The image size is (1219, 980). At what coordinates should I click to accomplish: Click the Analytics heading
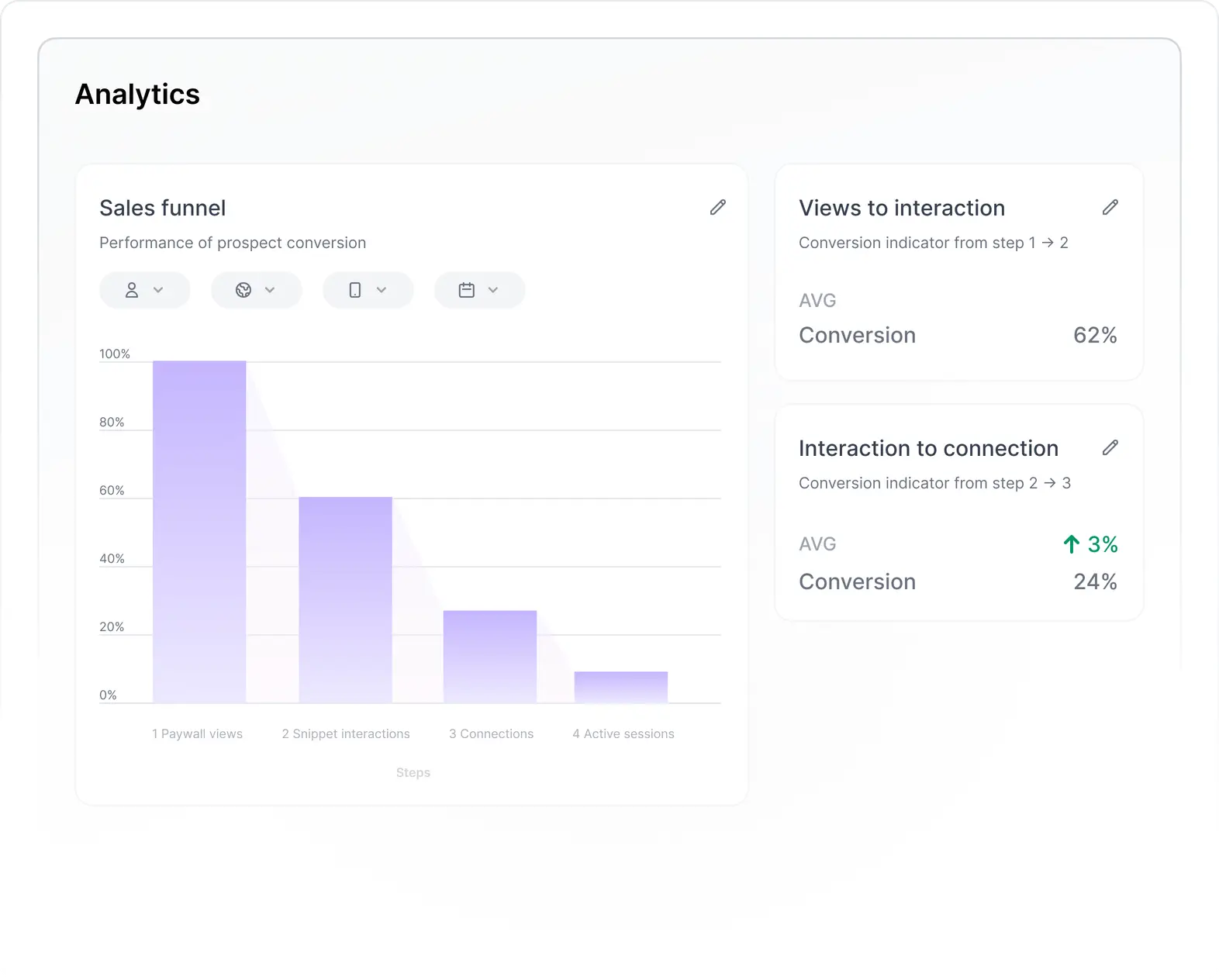point(137,94)
